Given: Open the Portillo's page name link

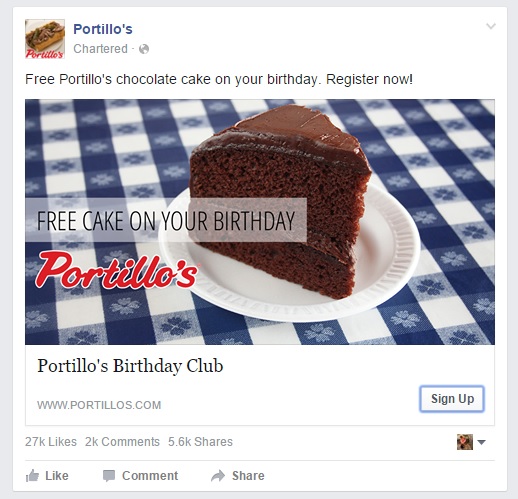Looking at the screenshot, I should point(103,29).
